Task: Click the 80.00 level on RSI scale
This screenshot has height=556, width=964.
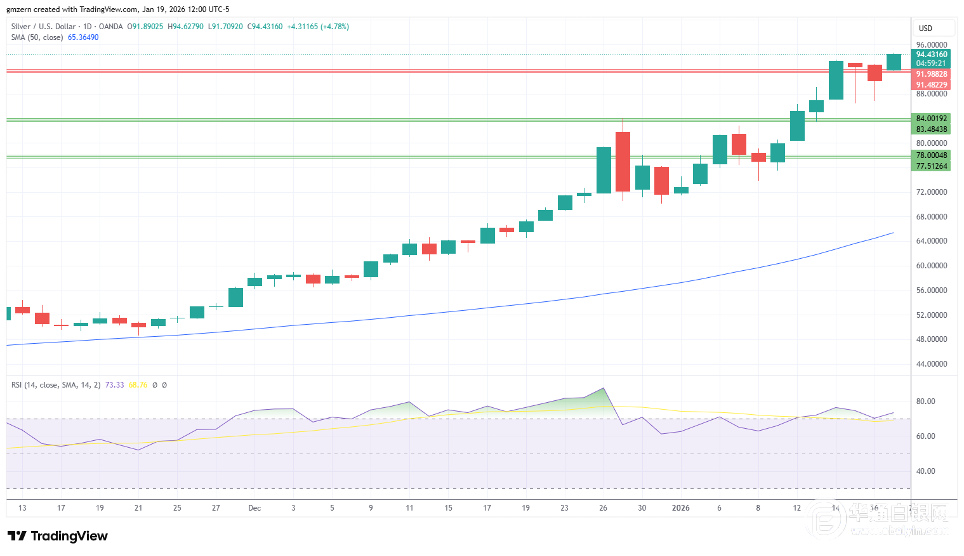Action: (x=925, y=401)
